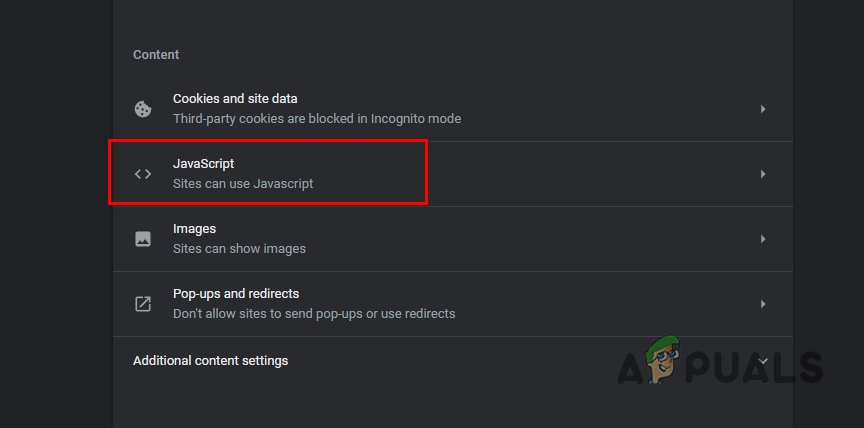
Task: Open the JavaScript settings entry title
Action: tap(203, 164)
